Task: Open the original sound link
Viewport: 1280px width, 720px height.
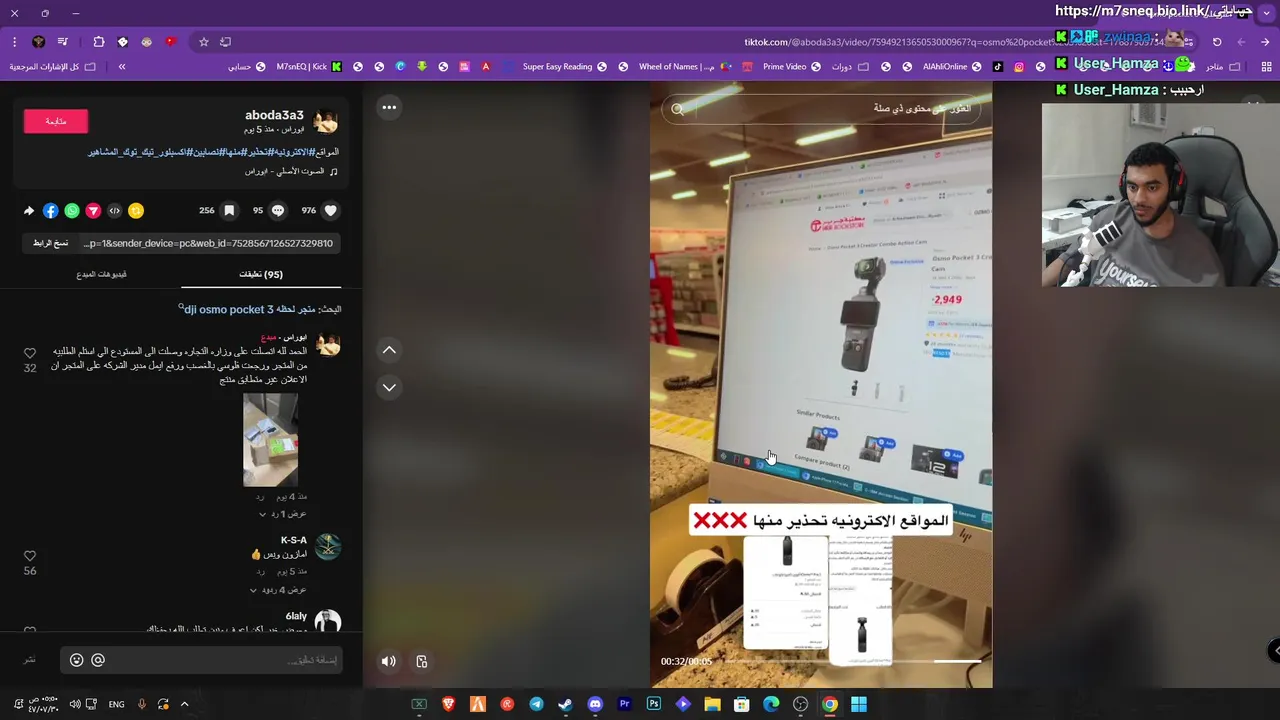Action: pos(291,171)
